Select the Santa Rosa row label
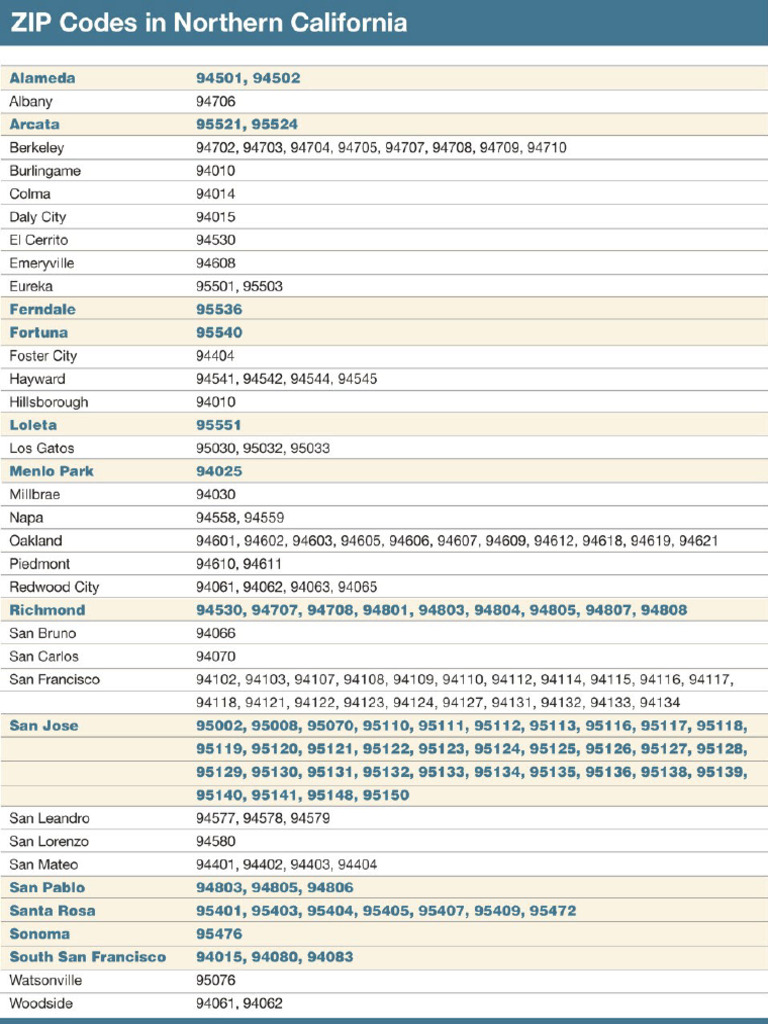Image resolution: width=768 pixels, height=1024 pixels. pyautogui.click(x=52, y=911)
